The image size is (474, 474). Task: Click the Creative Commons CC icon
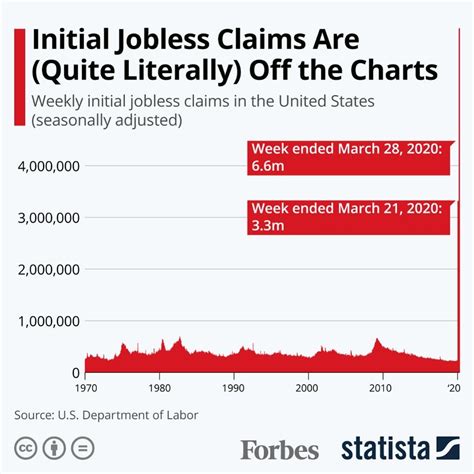click(25, 448)
